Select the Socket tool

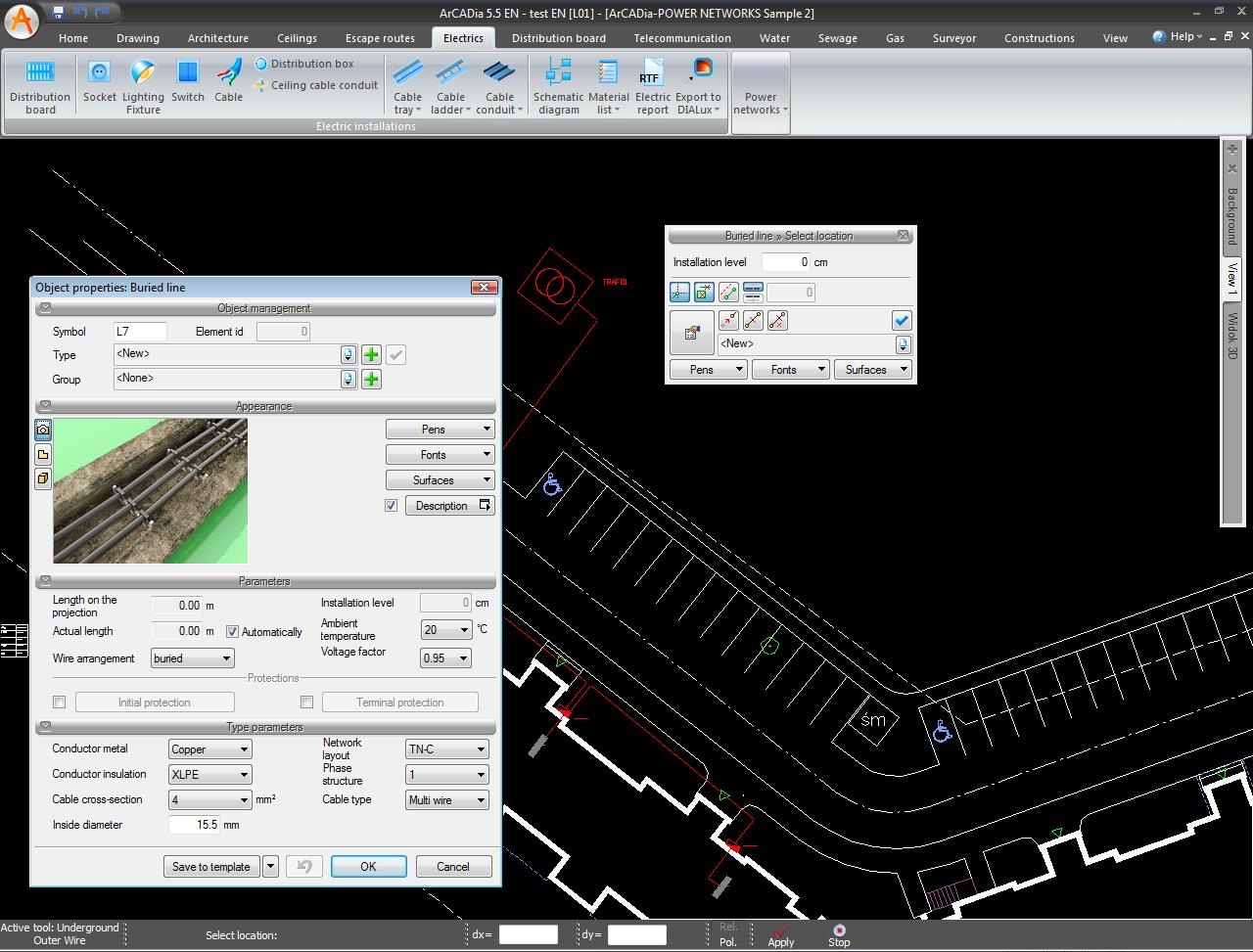99,73
